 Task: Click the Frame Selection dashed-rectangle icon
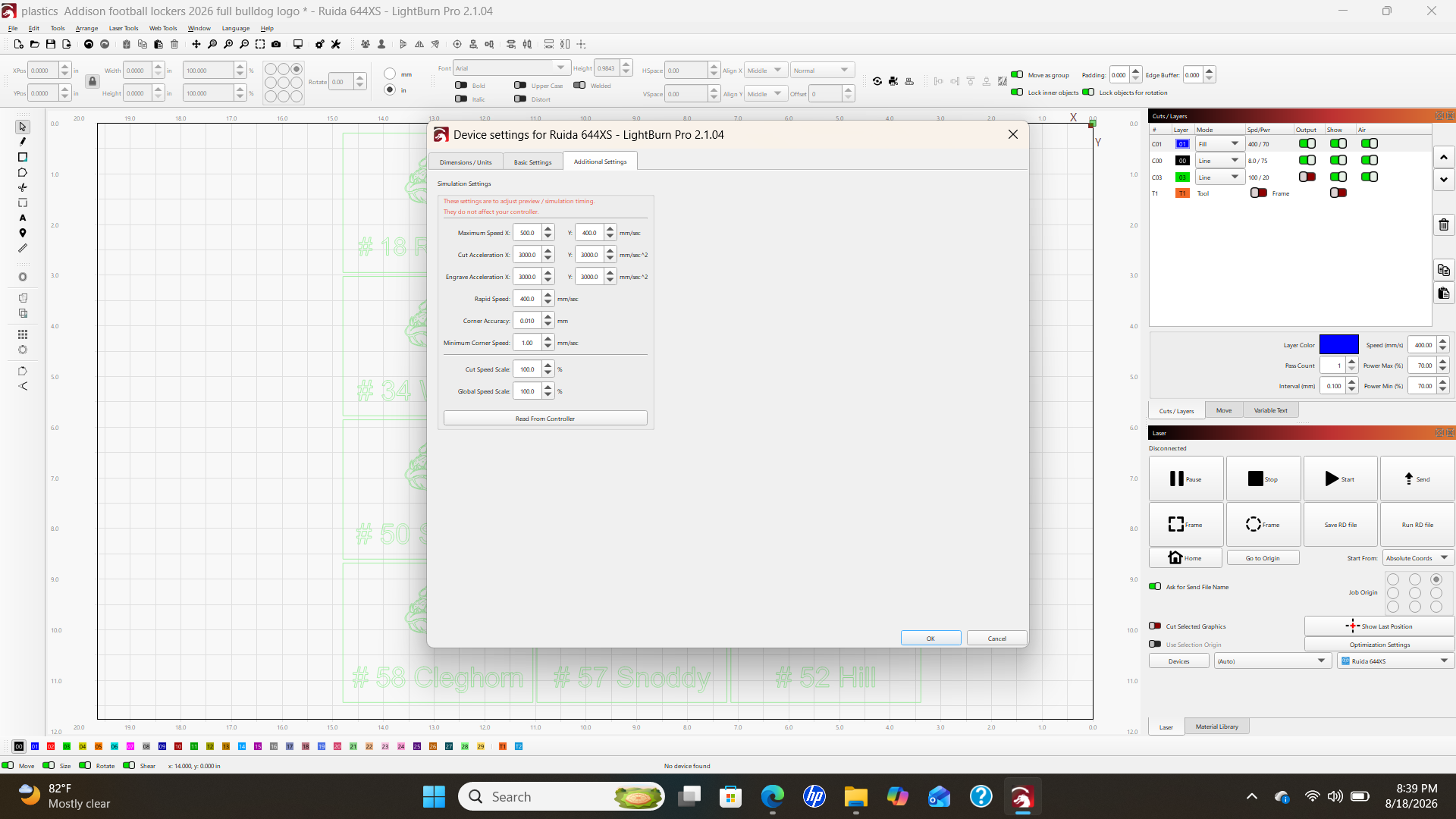click(260, 44)
